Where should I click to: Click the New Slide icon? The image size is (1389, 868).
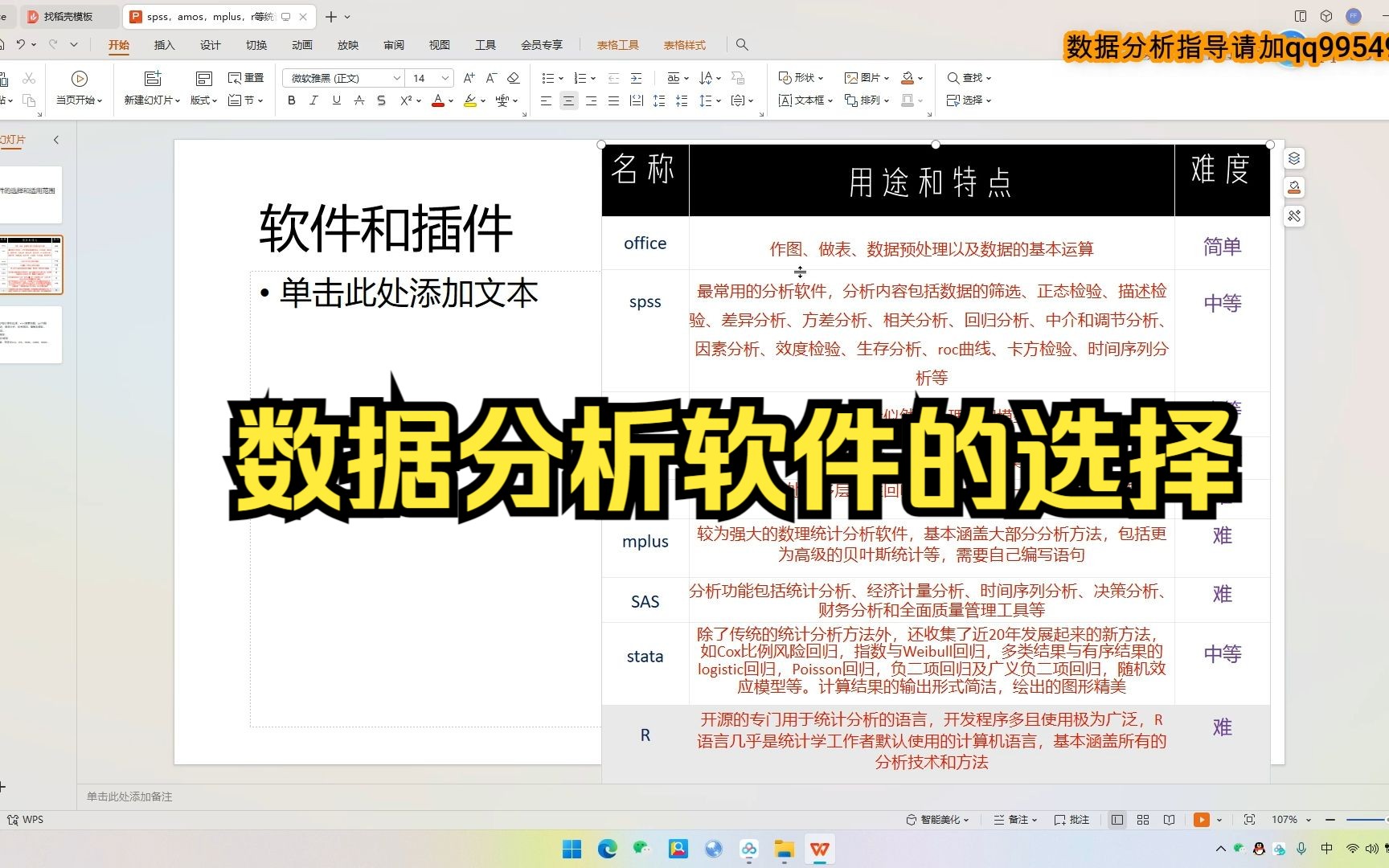click(153, 78)
